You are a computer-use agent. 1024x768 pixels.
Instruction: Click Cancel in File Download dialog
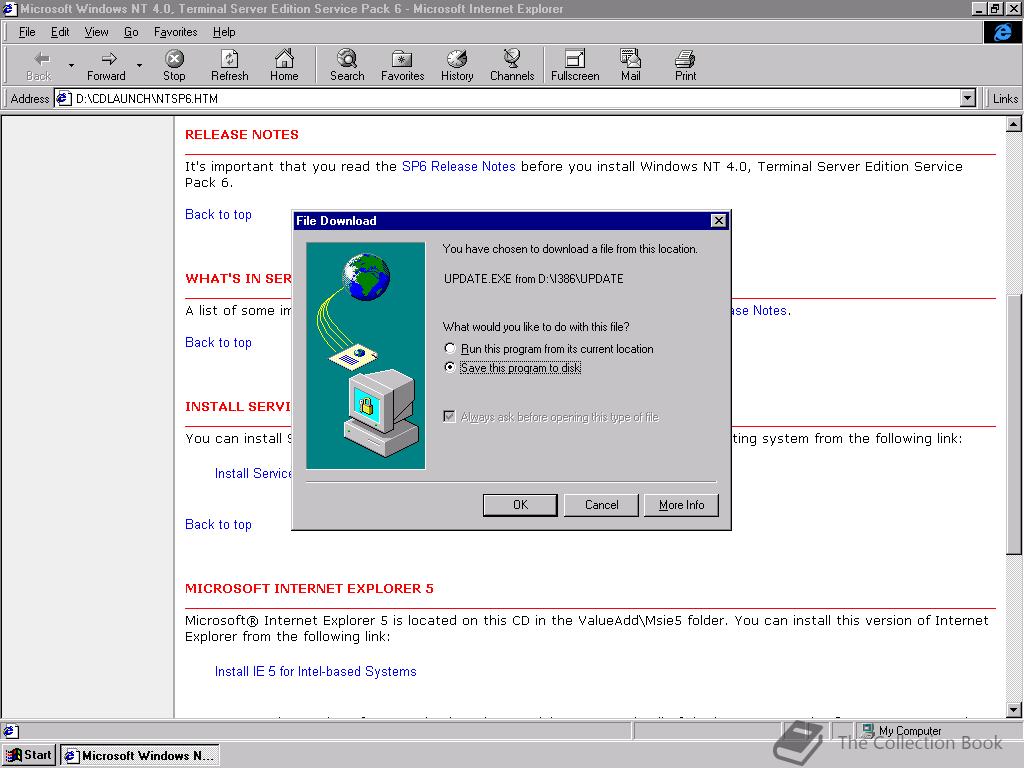pyautogui.click(x=601, y=505)
